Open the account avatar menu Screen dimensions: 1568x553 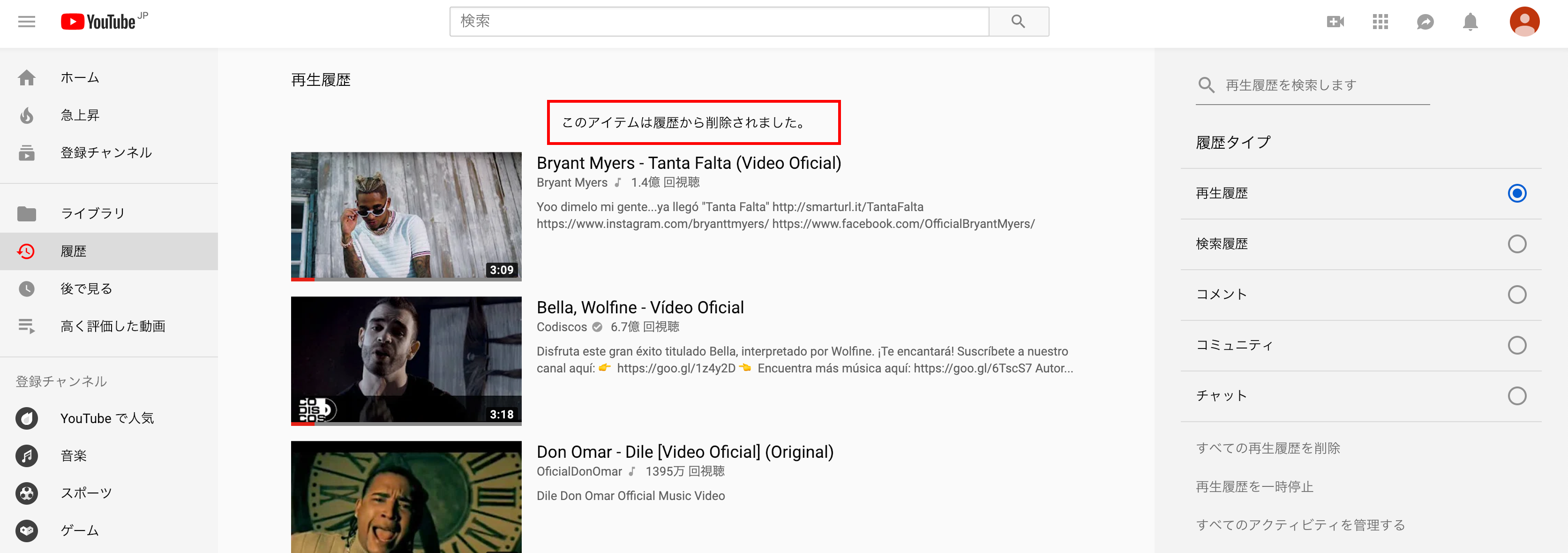click(1524, 22)
